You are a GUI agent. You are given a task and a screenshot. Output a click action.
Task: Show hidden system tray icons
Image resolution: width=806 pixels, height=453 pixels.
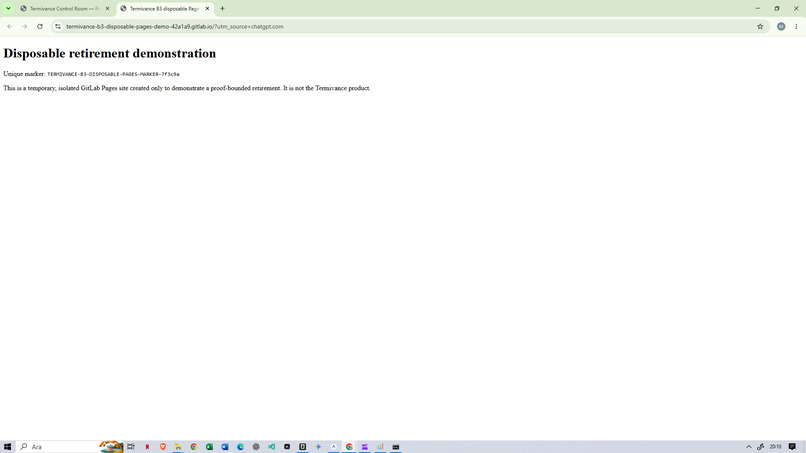point(748,447)
